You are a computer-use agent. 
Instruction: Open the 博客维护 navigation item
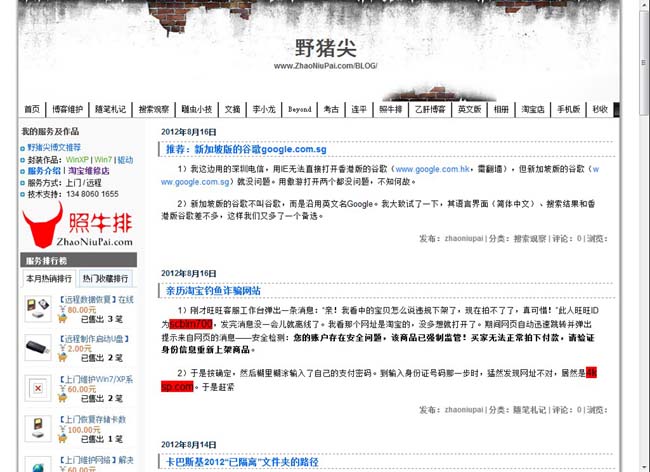[x=67, y=109]
